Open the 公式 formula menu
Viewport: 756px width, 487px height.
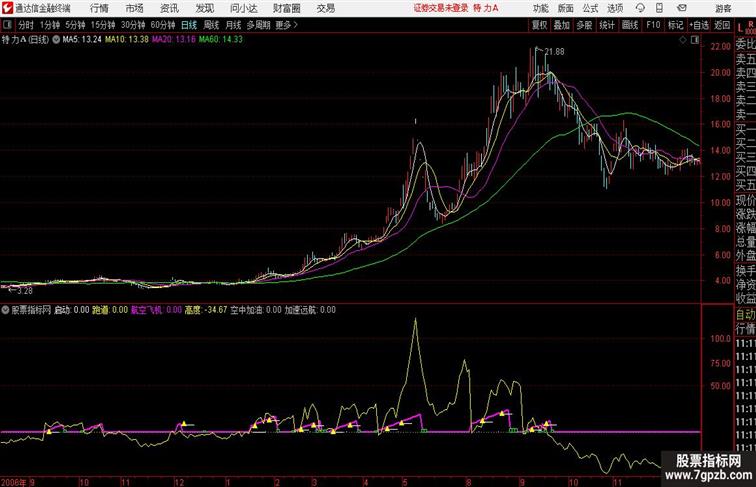[x=590, y=8]
